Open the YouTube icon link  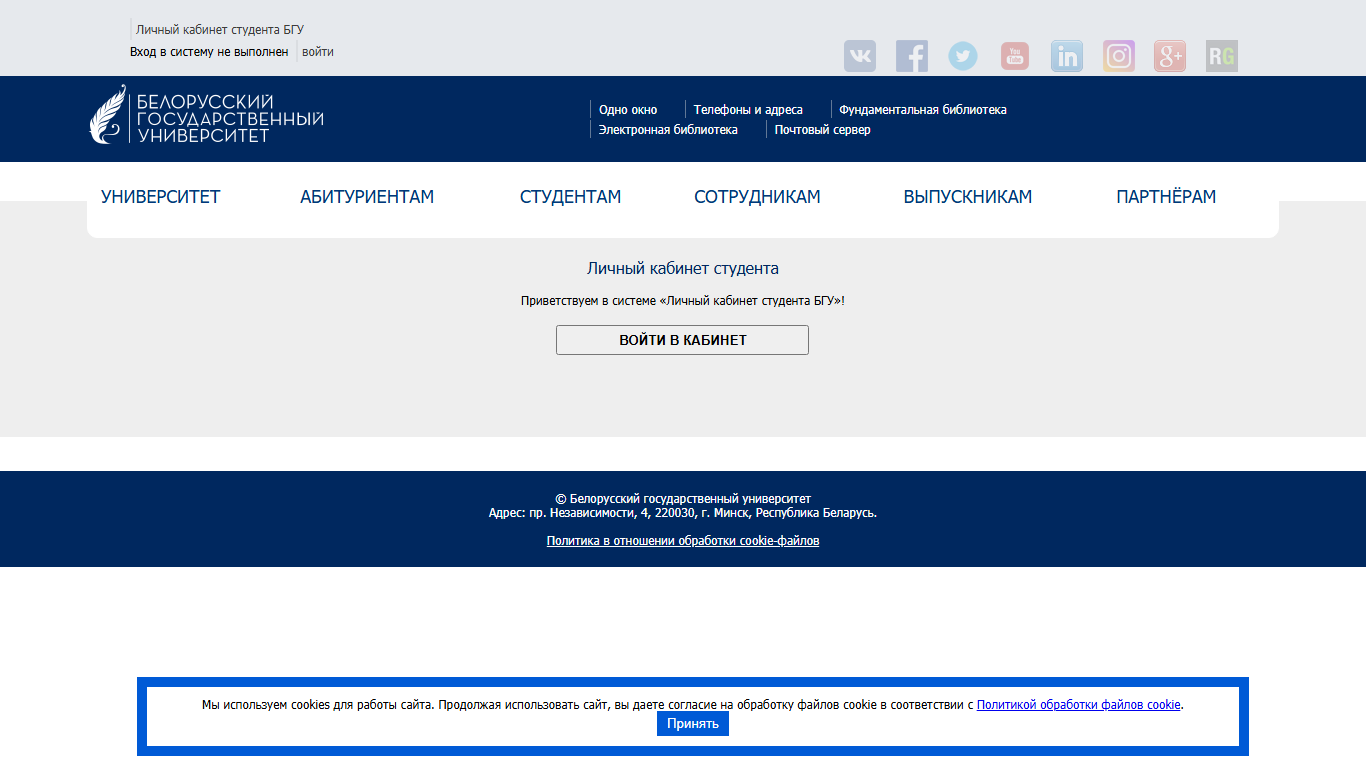(1015, 56)
